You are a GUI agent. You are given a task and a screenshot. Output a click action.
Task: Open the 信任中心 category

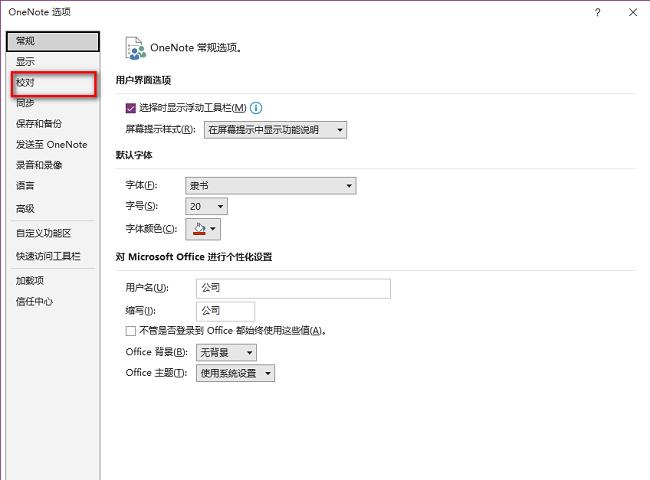pyautogui.click(x=34, y=301)
